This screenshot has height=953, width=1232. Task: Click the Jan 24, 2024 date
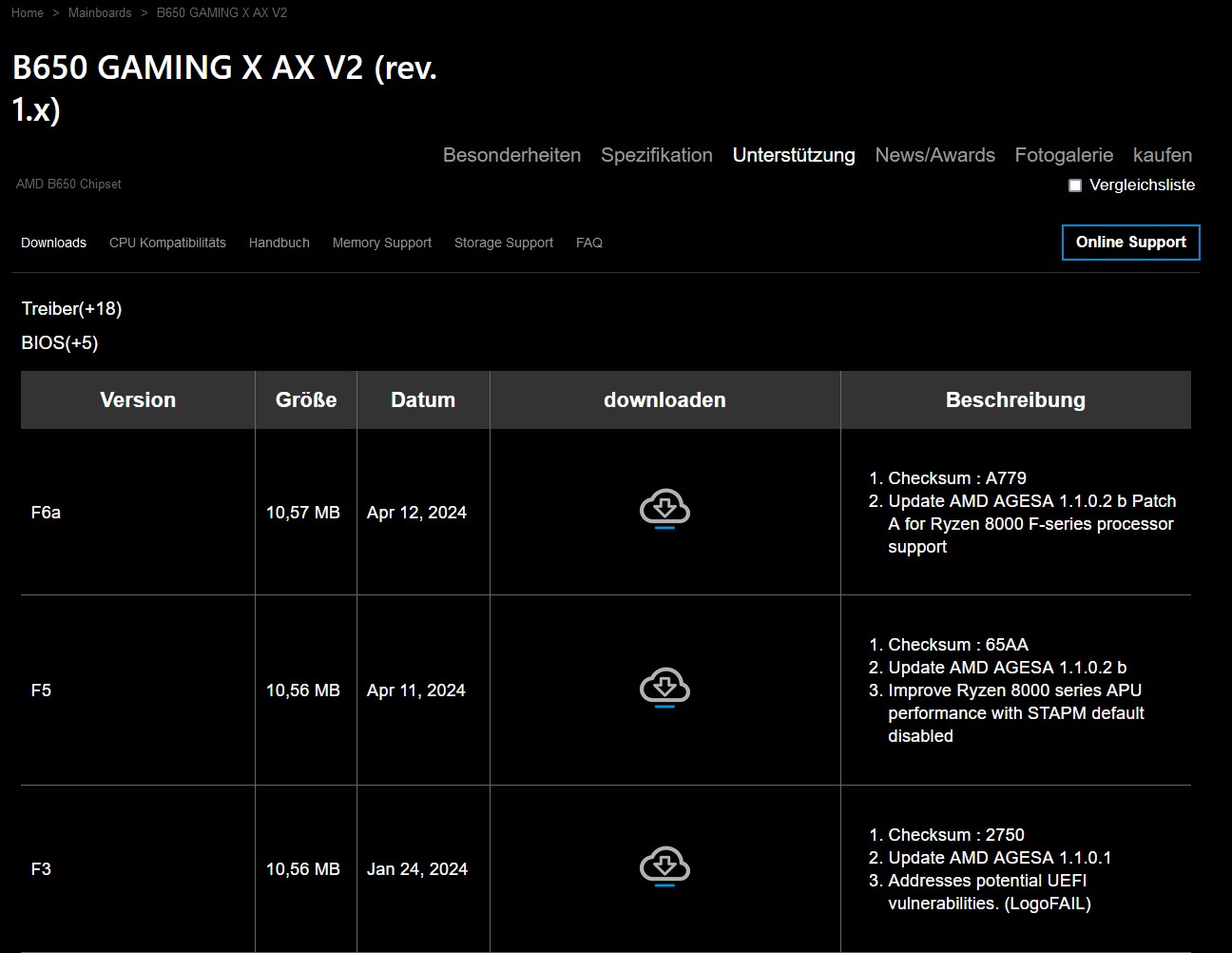click(x=417, y=869)
